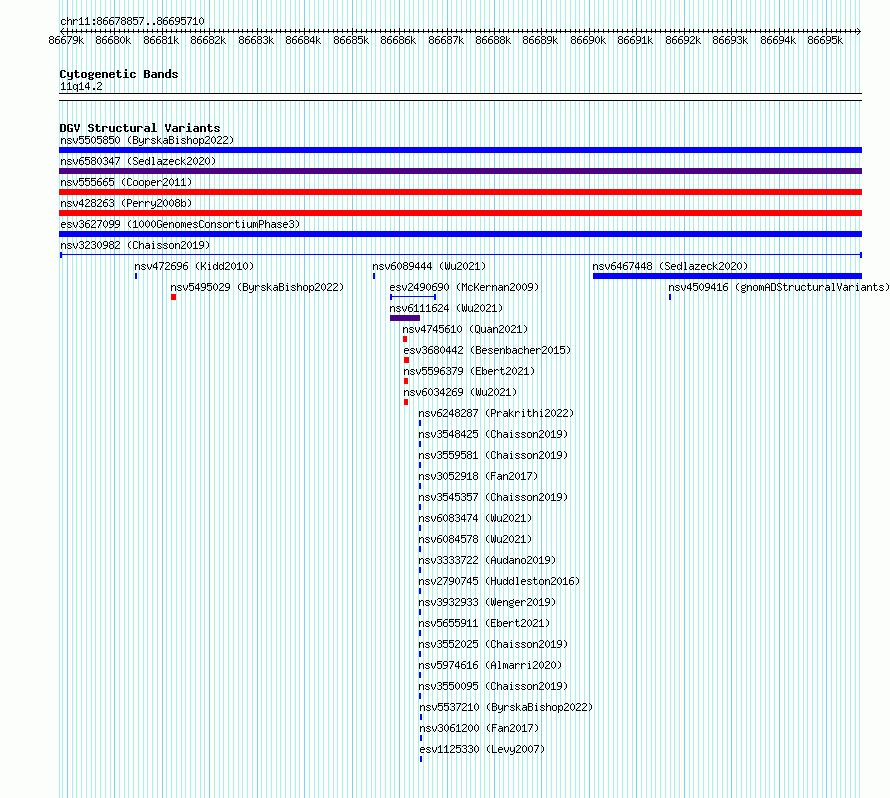Click the chr11:86678857..86695710 coordinate label
The image size is (890, 798).
pos(132,21)
